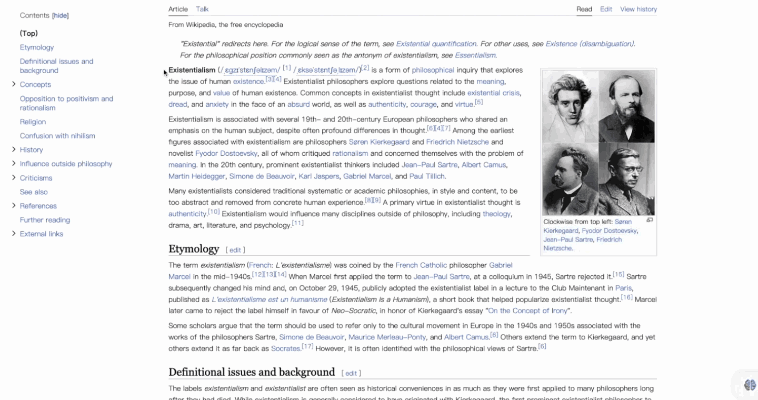
Task: Expand the History section in contents
Action: point(14,149)
